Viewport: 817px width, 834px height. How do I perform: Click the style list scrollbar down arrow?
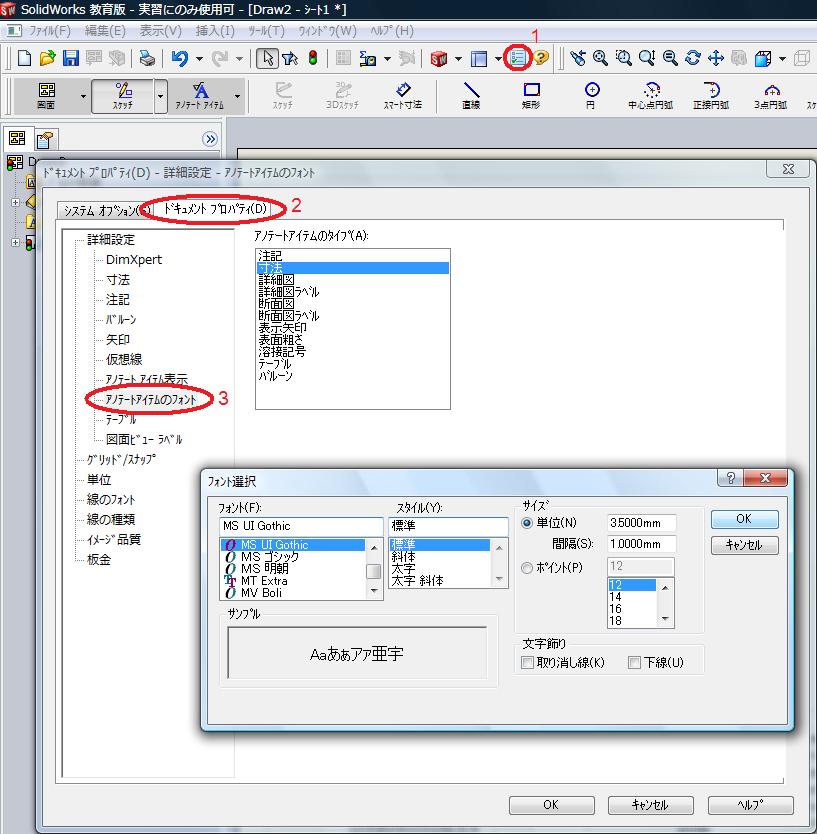(x=499, y=579)
